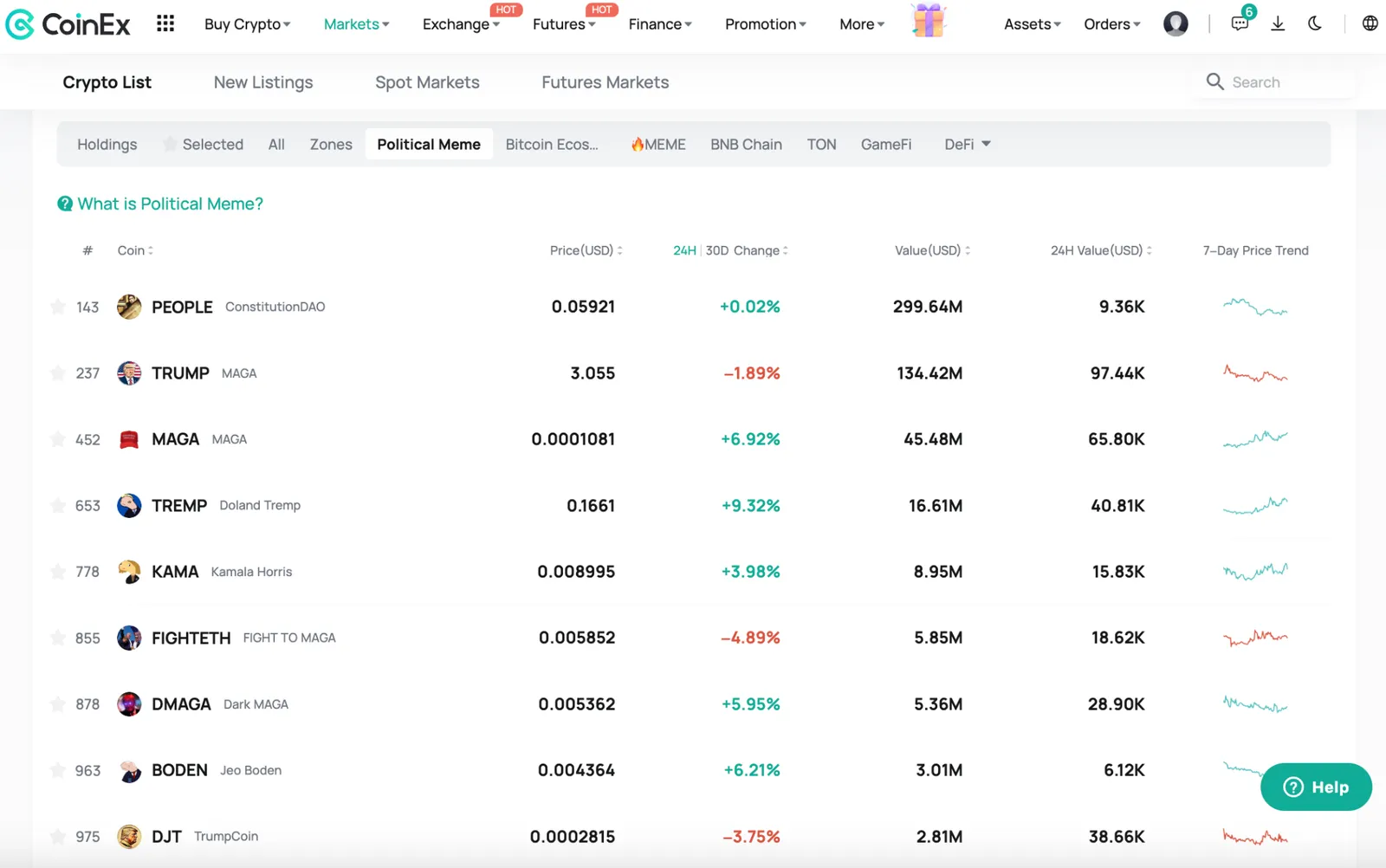Open the language globe icon
The width and height of the screenshot is (1386, 868).
click(1370, 23)
